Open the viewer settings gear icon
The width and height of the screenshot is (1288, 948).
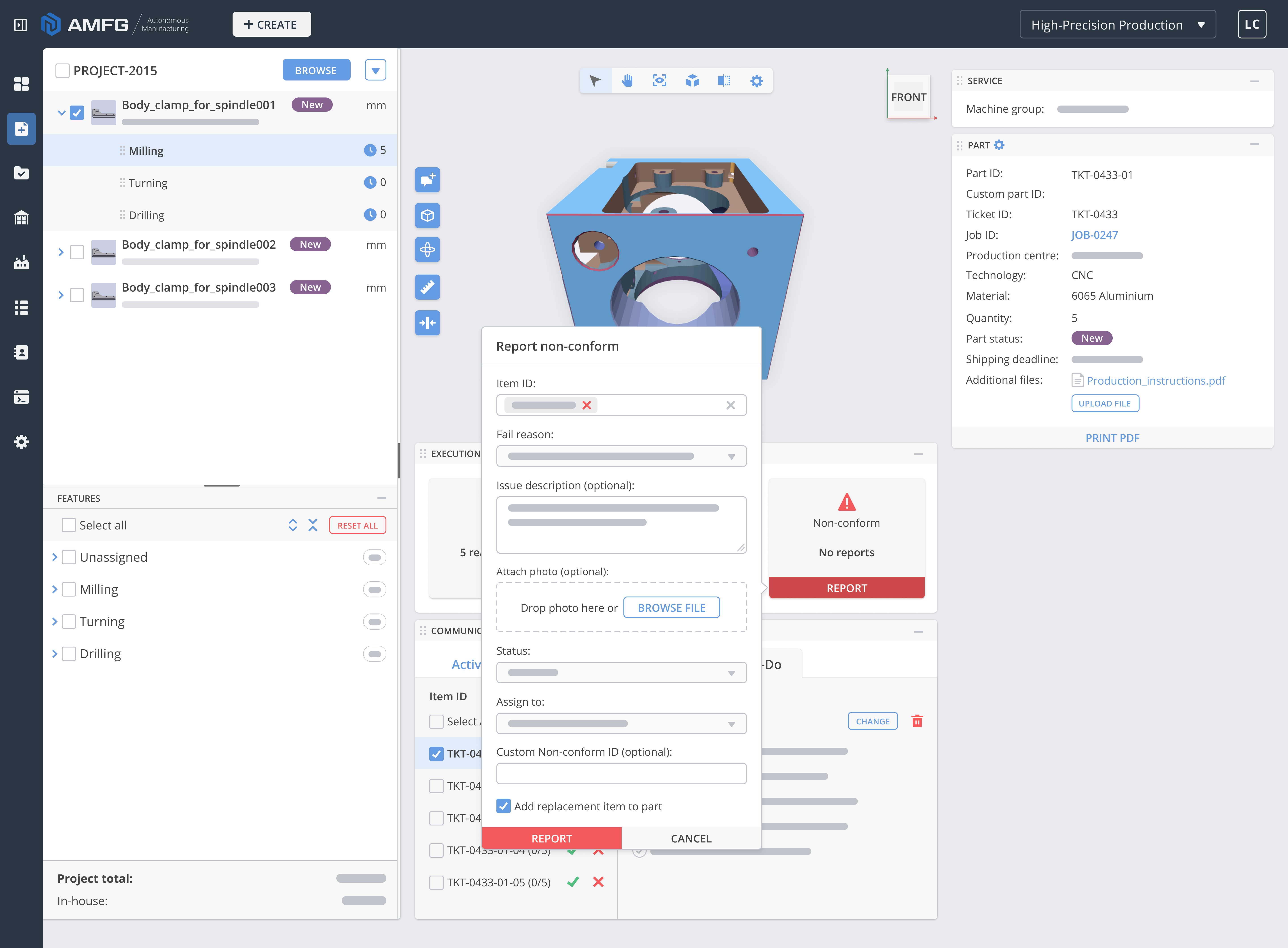coord(756,81)
